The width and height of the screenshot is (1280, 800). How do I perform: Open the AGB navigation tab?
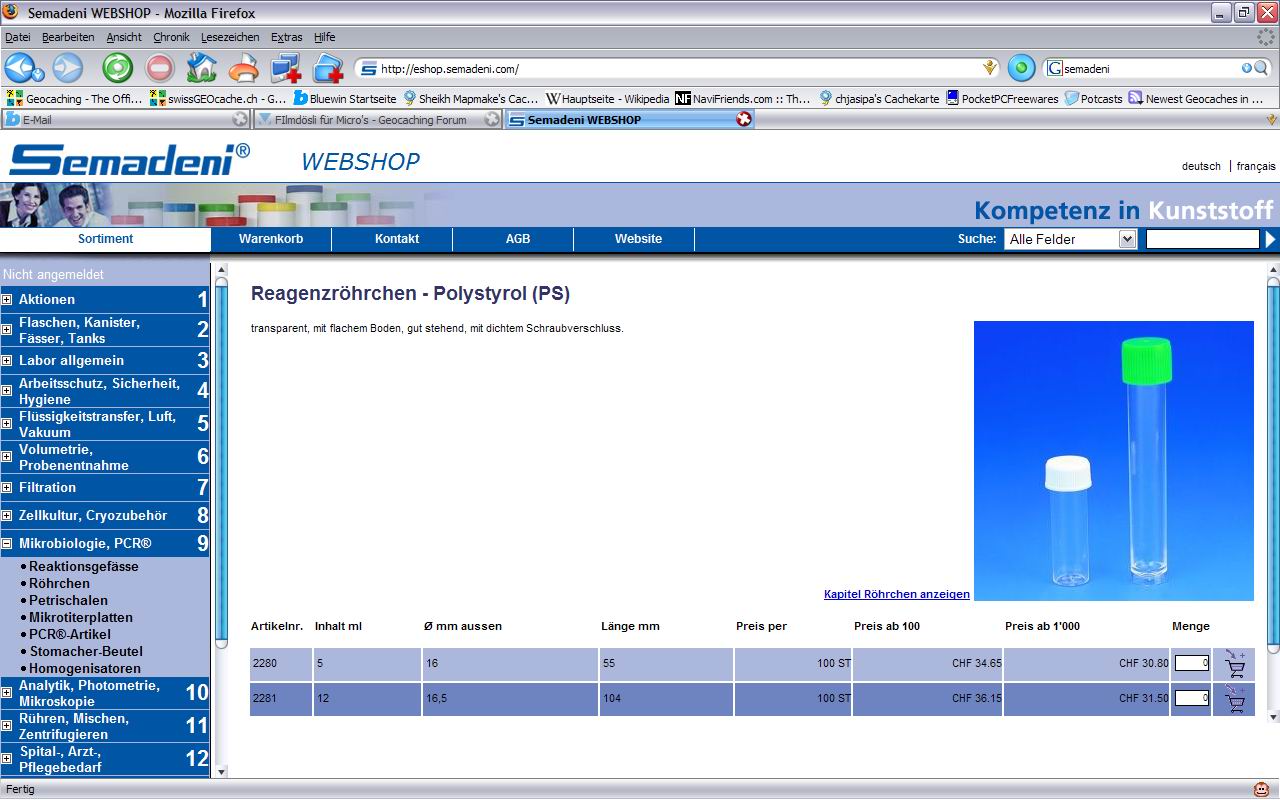tap(518, 239)
